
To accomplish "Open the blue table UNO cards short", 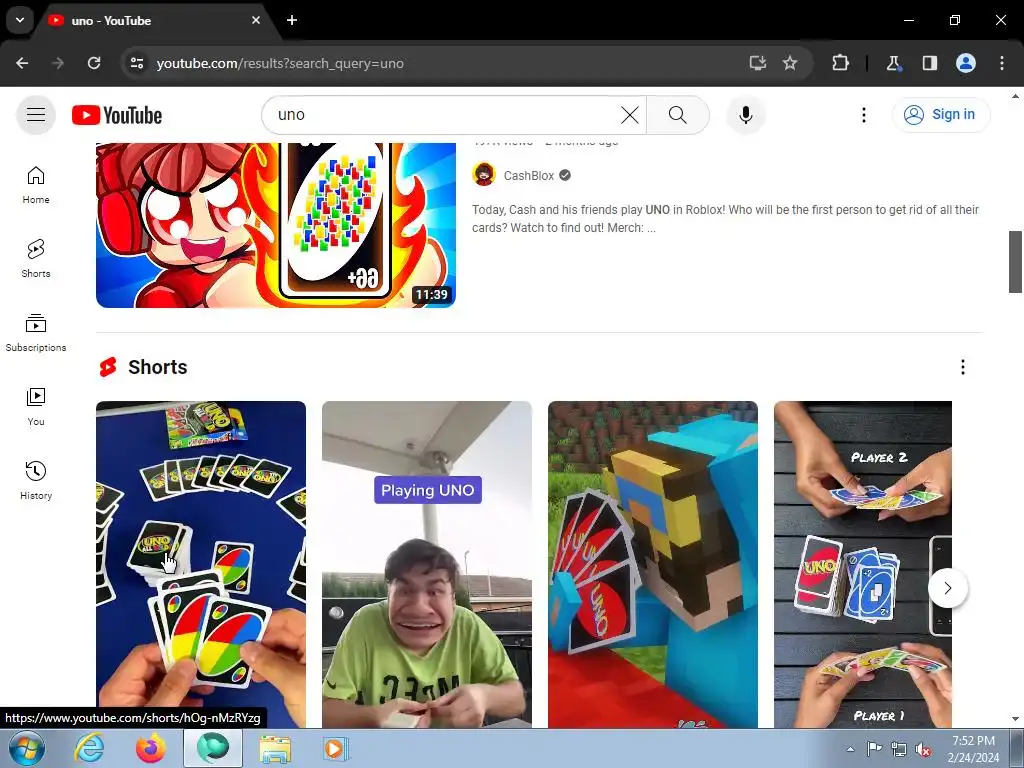I will [x=200, y=564].
